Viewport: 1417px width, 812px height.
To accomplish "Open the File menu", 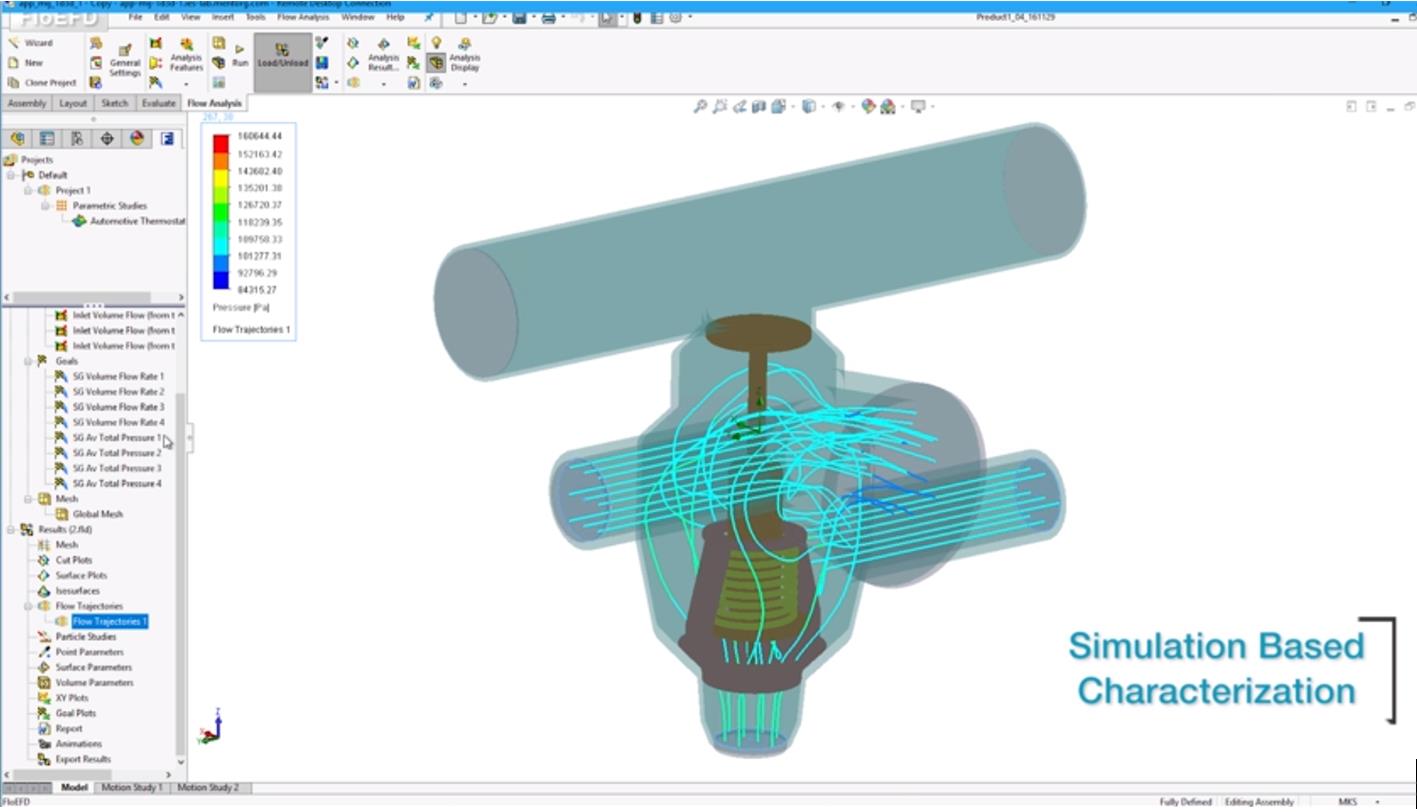I will click(135, 17).
